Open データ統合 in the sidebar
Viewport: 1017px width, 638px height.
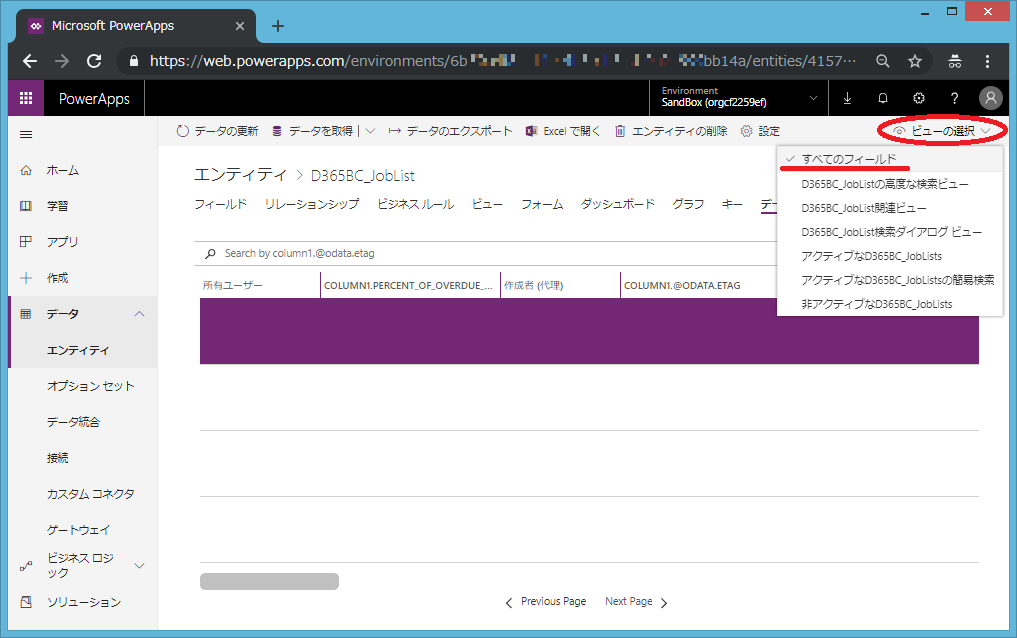(73, 422)
